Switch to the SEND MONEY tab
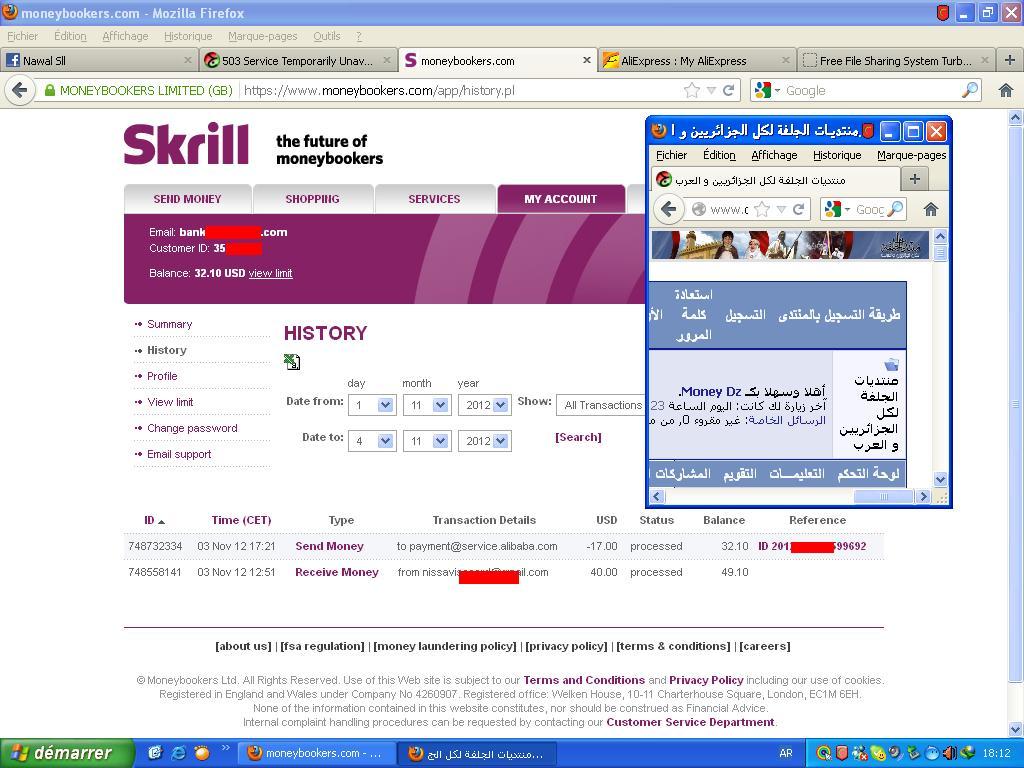The width and height of the screenshot is (1024, 768). [x=187, y=199]
